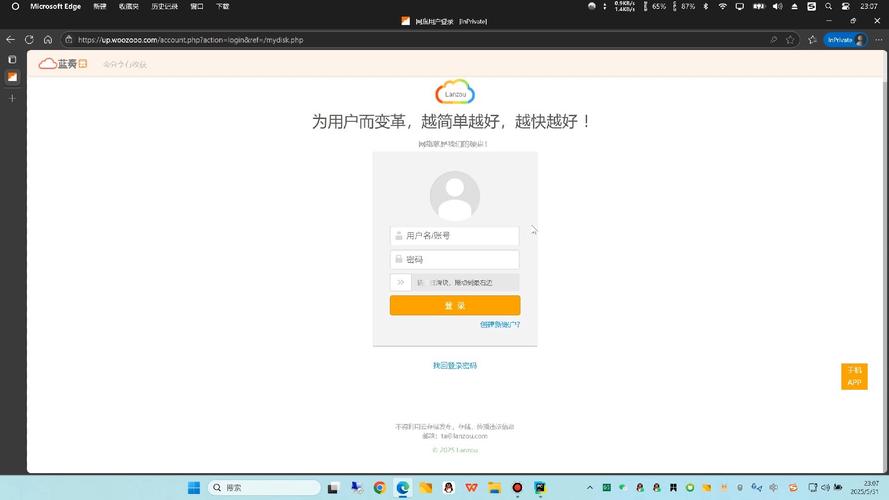Click the site info lock icon
The width and height of the screenshot is (889, 500).
pos(69,40)
